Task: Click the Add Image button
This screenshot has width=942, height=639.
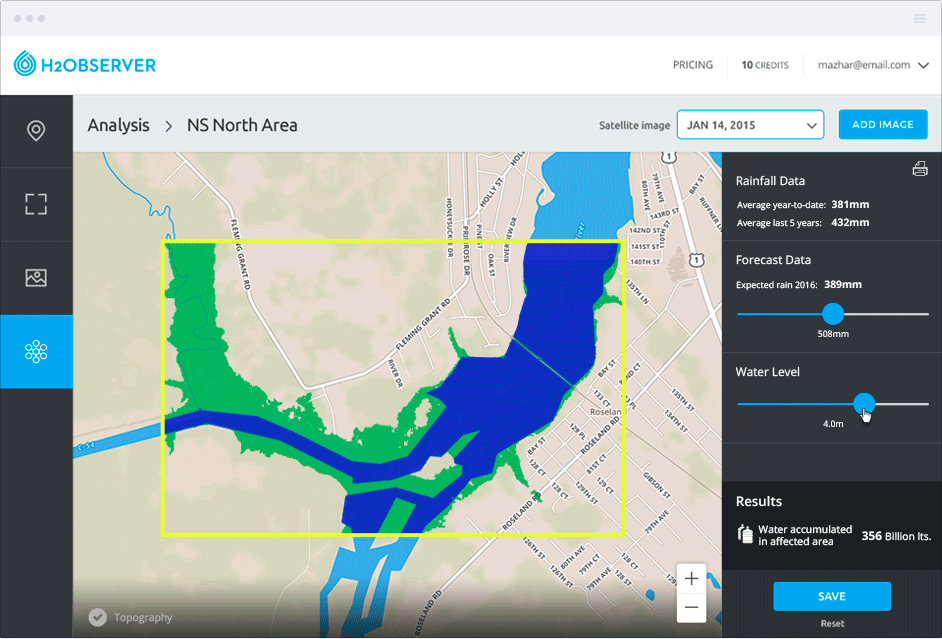Action: [x=882, y=125]
